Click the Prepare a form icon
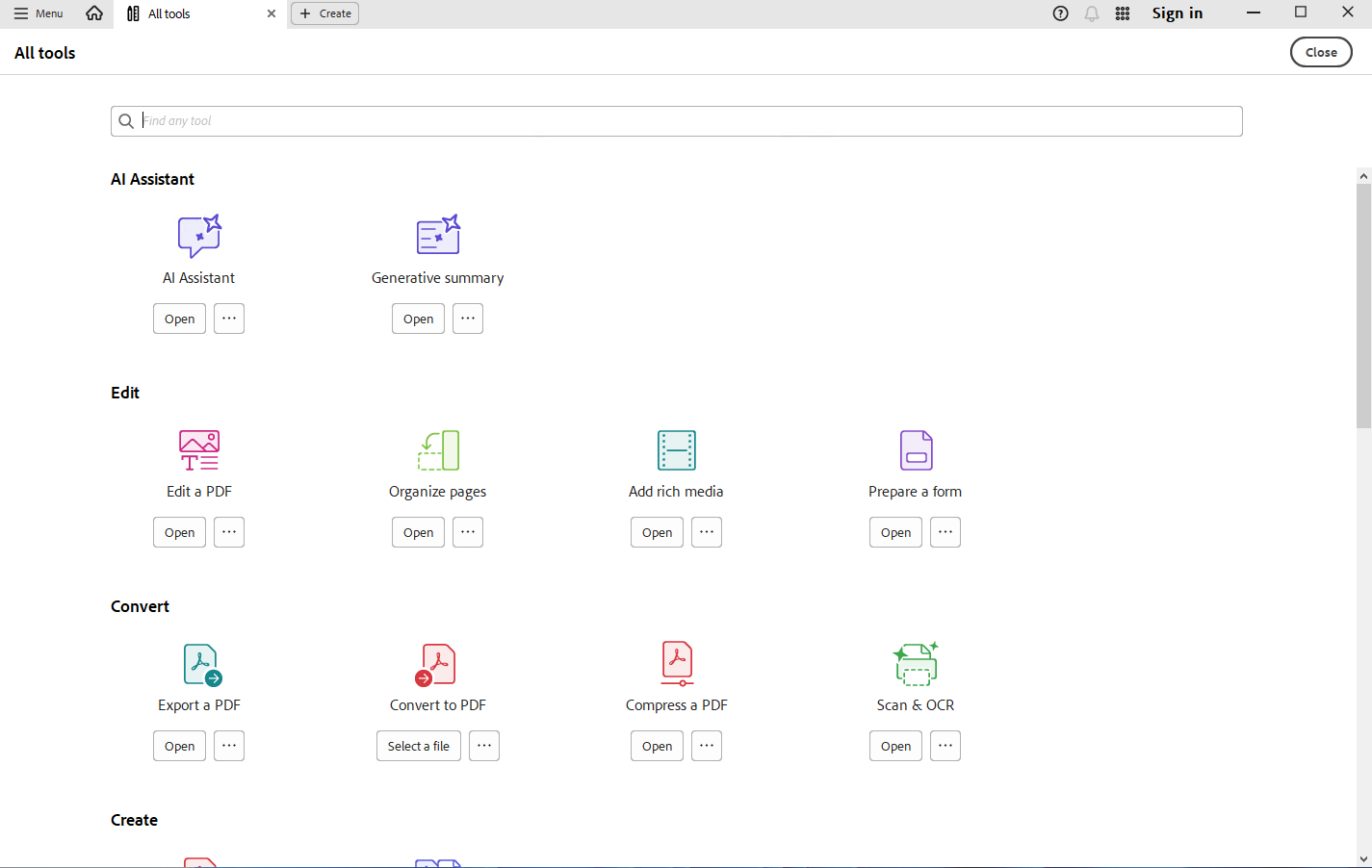1372x868 pixels. (916, 450)
